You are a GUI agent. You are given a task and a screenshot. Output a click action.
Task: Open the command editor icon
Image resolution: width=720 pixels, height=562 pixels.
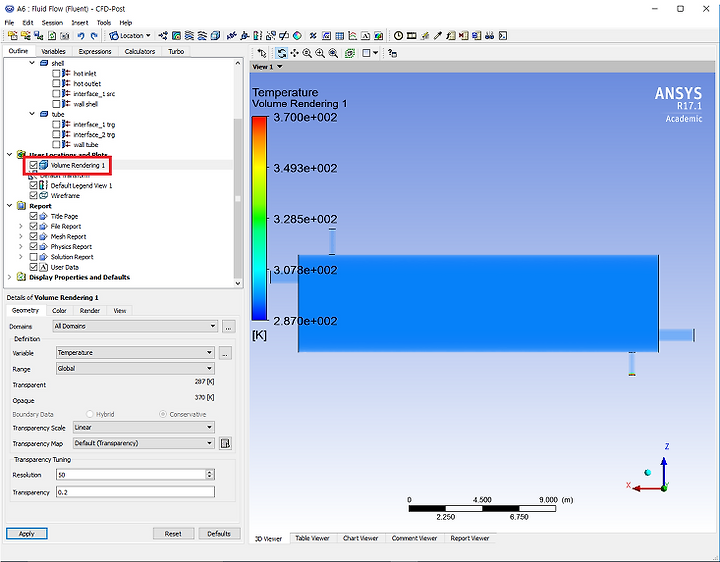503,35
